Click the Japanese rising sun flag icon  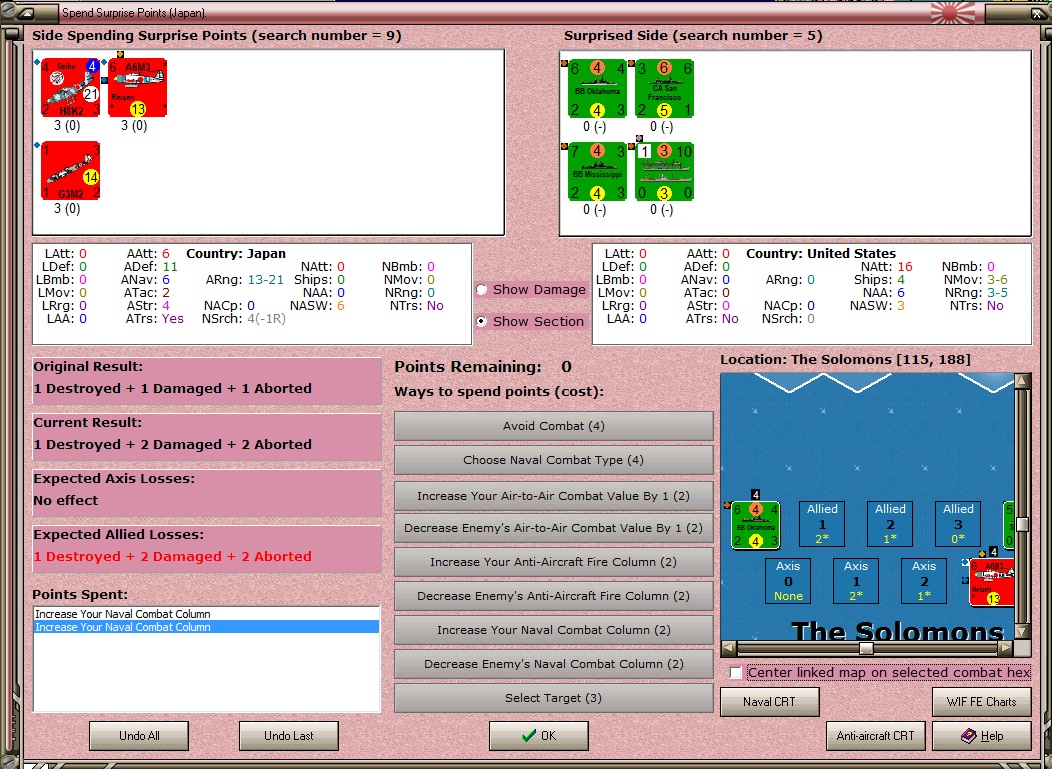click(953, 12)
